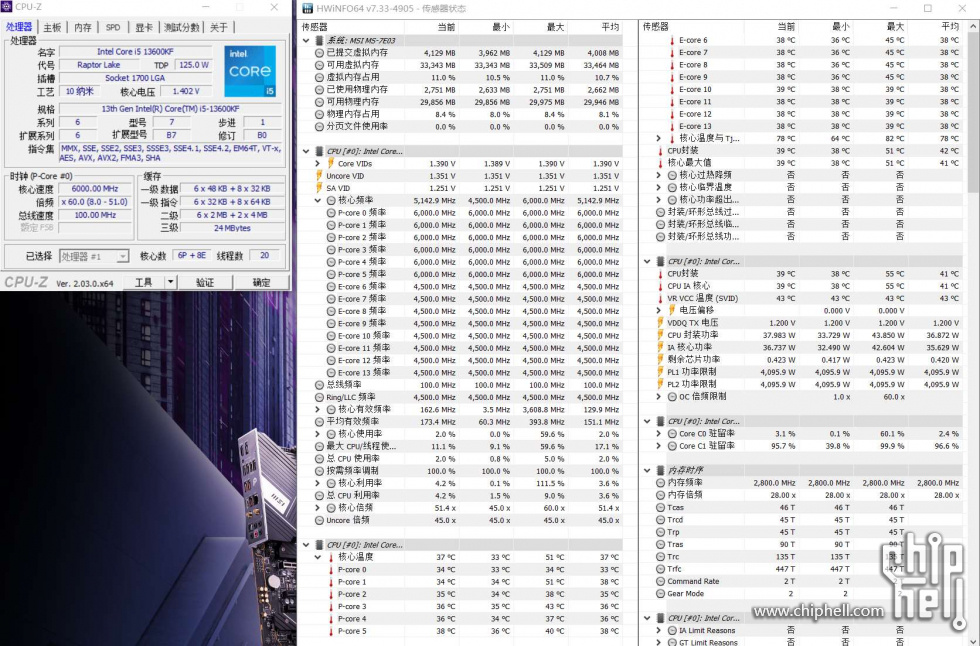Click the chip icon of 内存时序 group

(660, 470)
